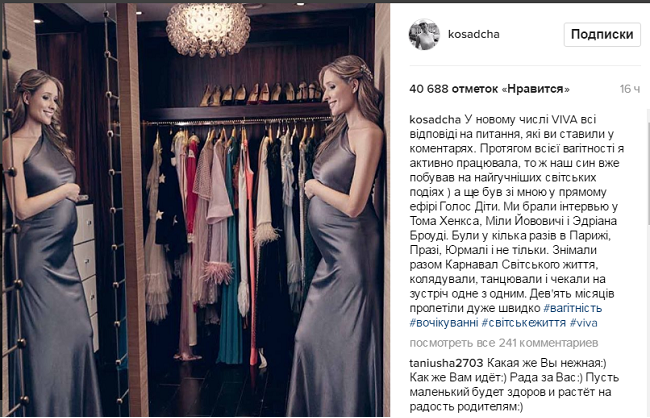Click the Подписки button
This screenshot has height=418, width=650.
[x=602, y=34]
